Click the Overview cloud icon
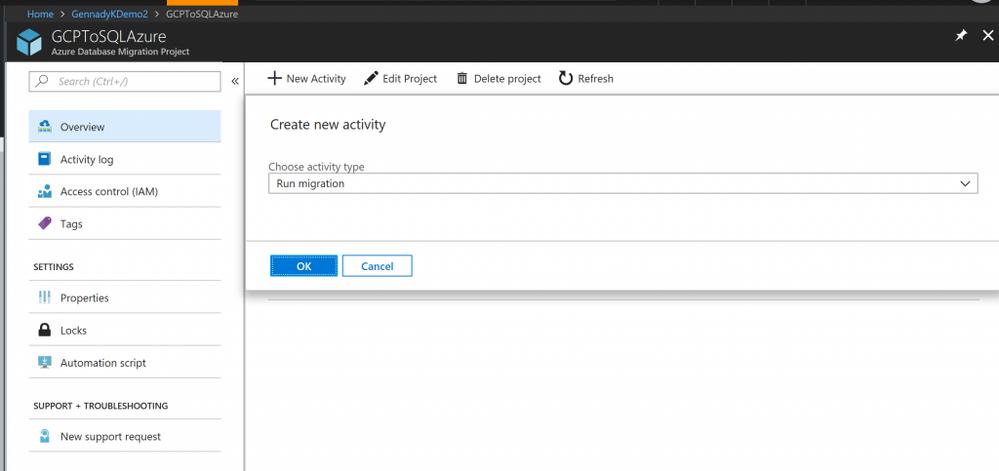 [45, 126]
